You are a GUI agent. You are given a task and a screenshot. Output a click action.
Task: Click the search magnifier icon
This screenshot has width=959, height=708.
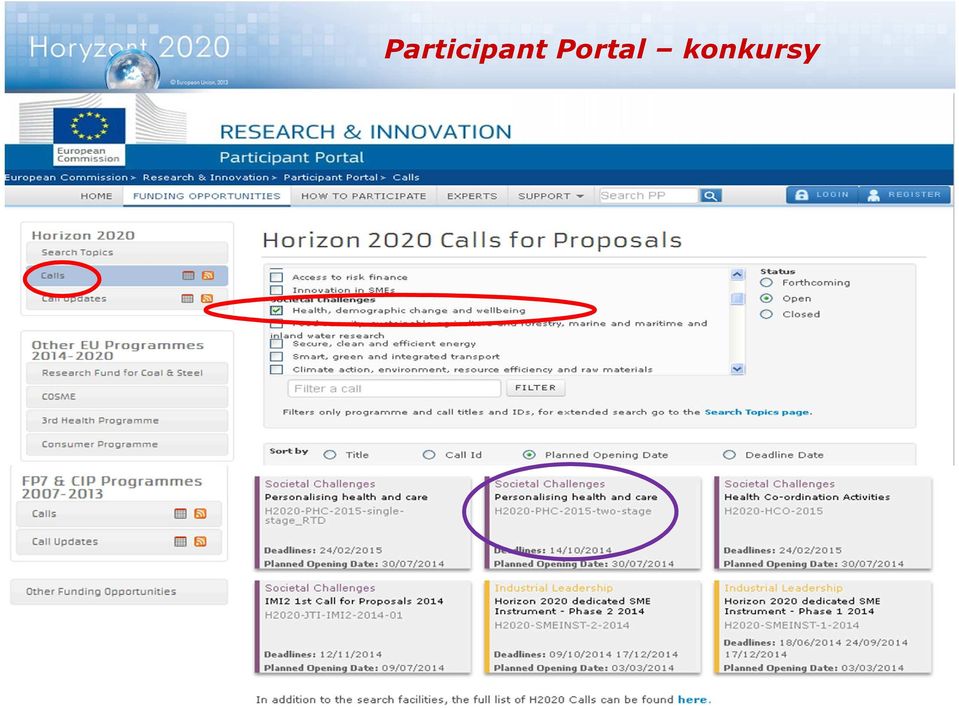pos(710,196)
